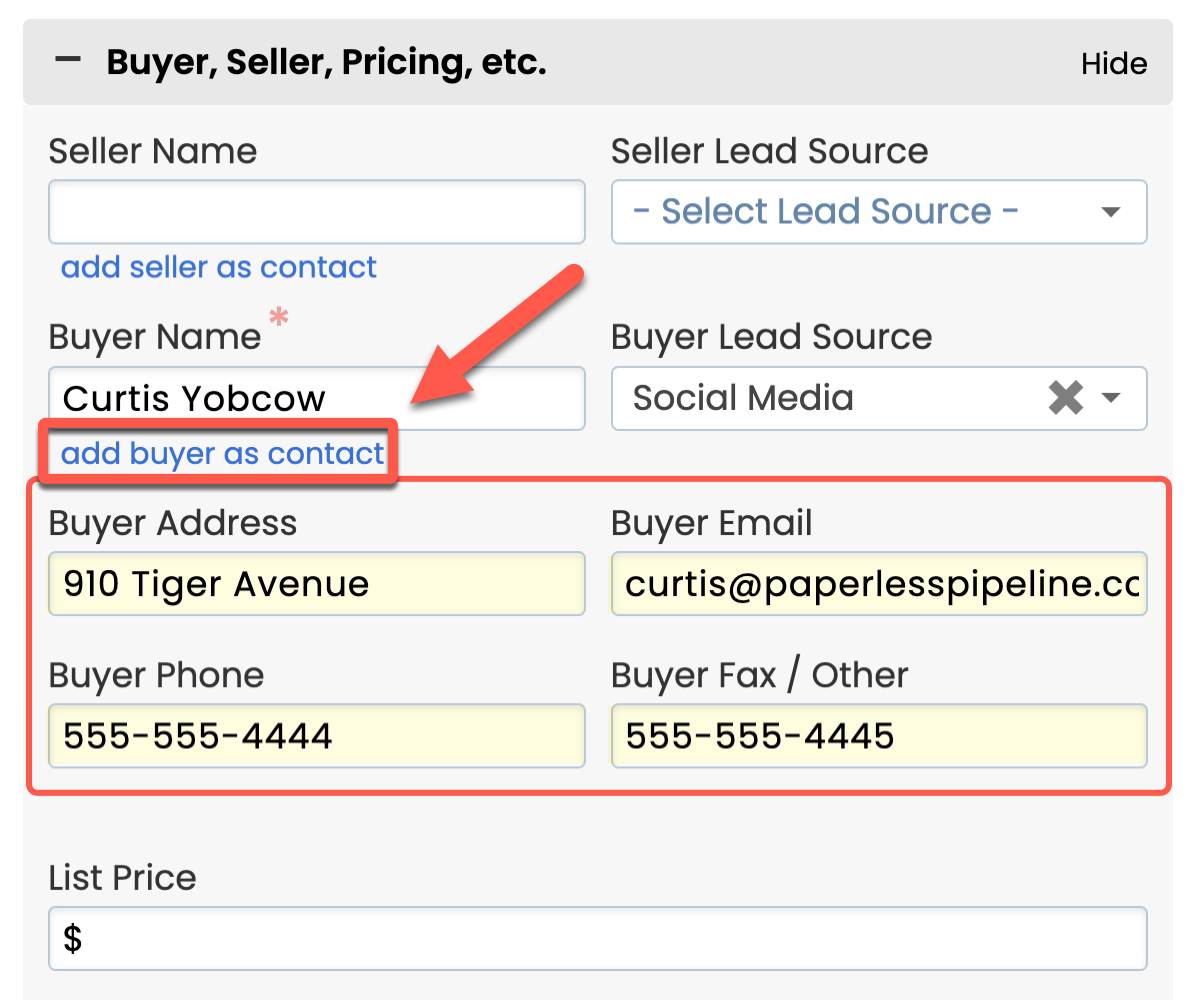
Task: Click the Buyer Fax / Other field
Action: 878,737
